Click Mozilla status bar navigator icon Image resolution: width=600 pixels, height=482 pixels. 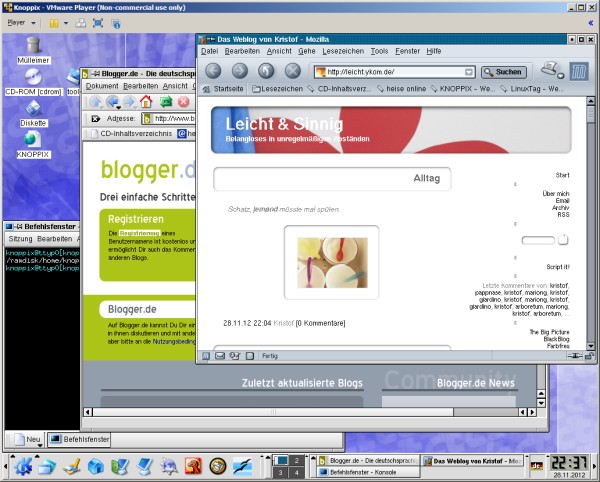click(206, 356)
